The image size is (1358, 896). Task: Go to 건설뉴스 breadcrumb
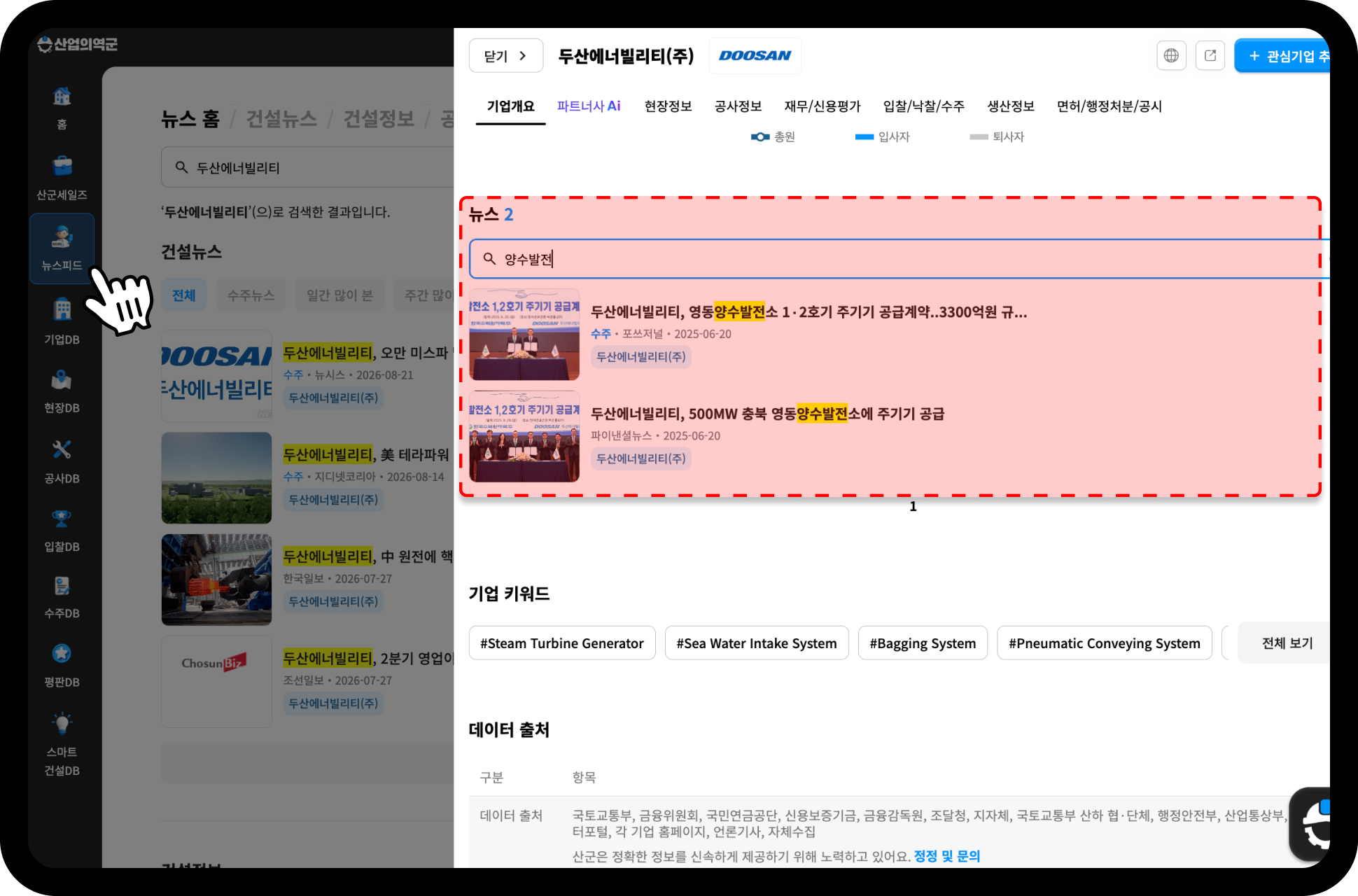click(x=281, y=119)
